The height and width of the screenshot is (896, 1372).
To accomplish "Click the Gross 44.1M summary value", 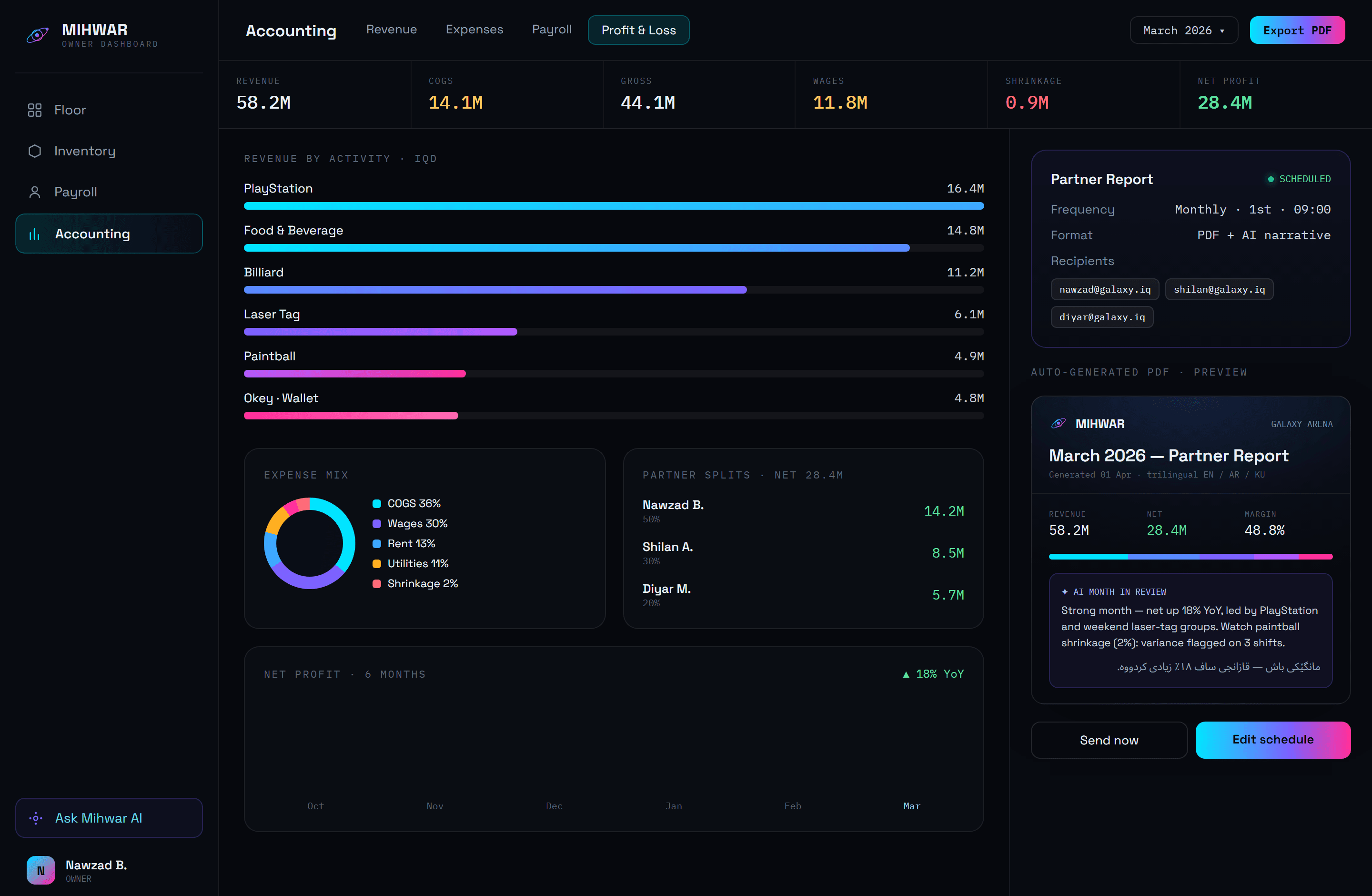I will pos(647,102).
